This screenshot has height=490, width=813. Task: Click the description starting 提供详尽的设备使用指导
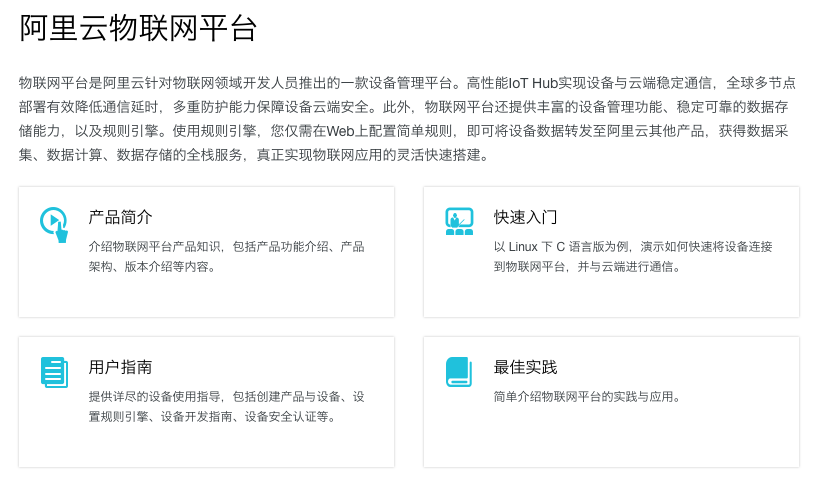[227, 407]
